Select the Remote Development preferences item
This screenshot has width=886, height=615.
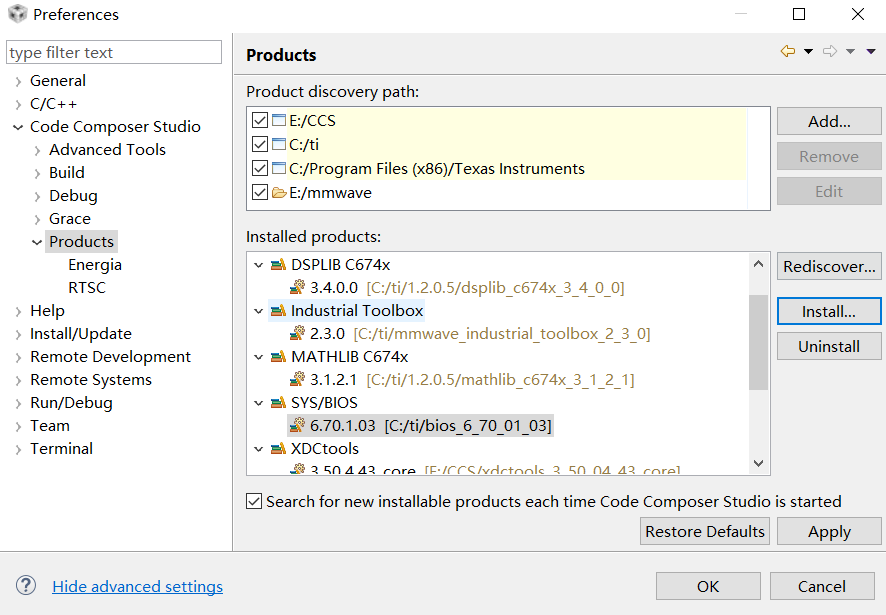110,357
